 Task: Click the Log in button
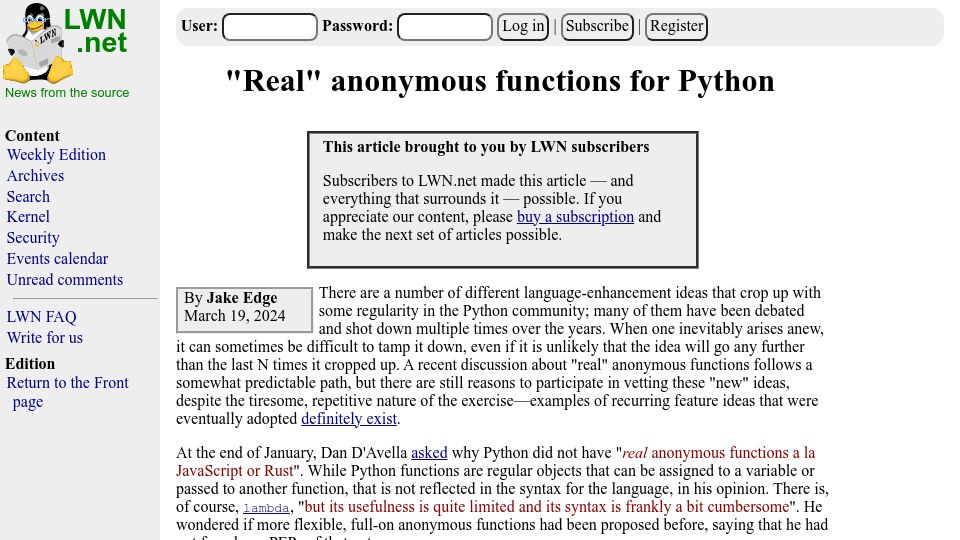[523, 26]
